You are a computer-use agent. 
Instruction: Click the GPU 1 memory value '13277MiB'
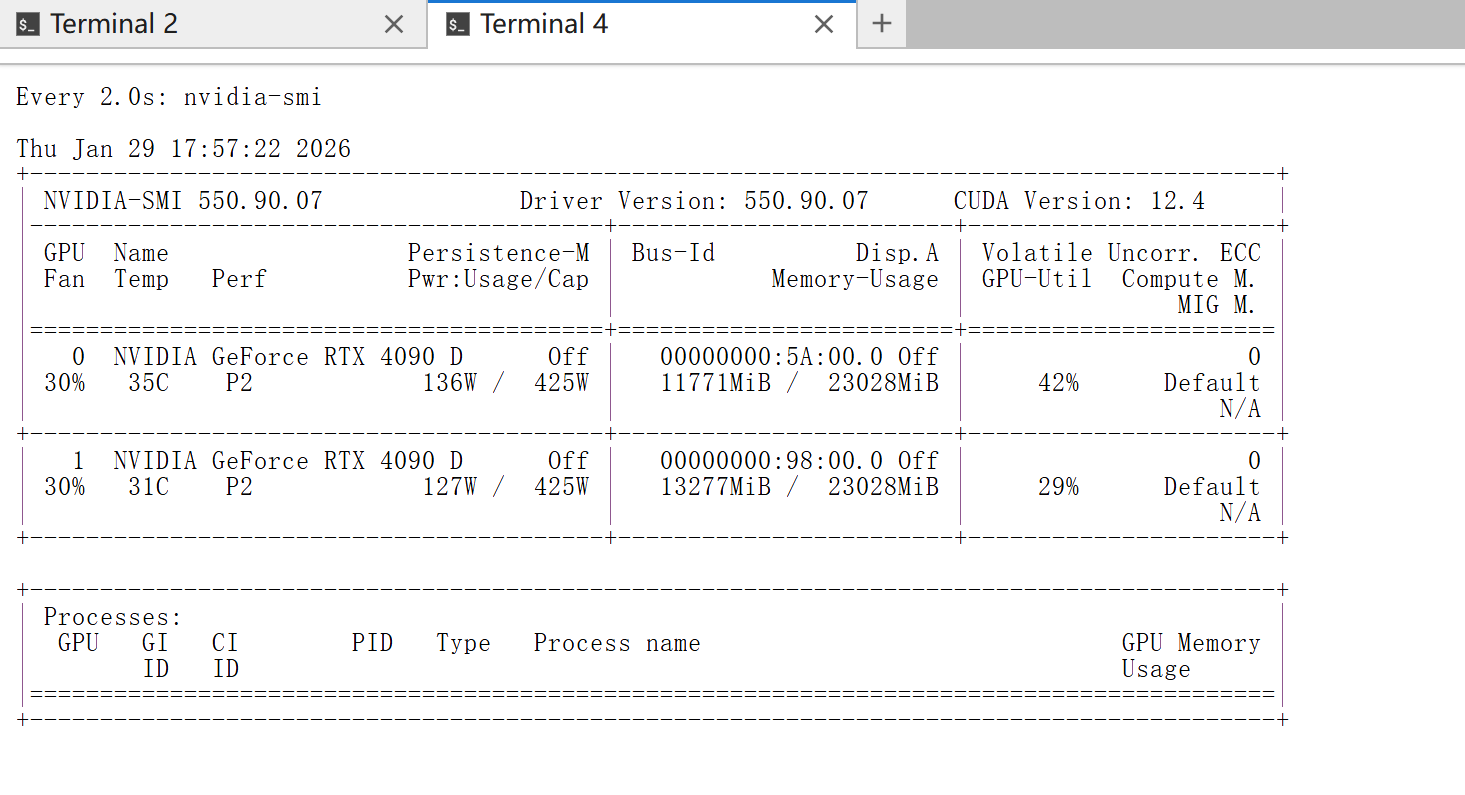pyautogui.click(x=715, y=487)
